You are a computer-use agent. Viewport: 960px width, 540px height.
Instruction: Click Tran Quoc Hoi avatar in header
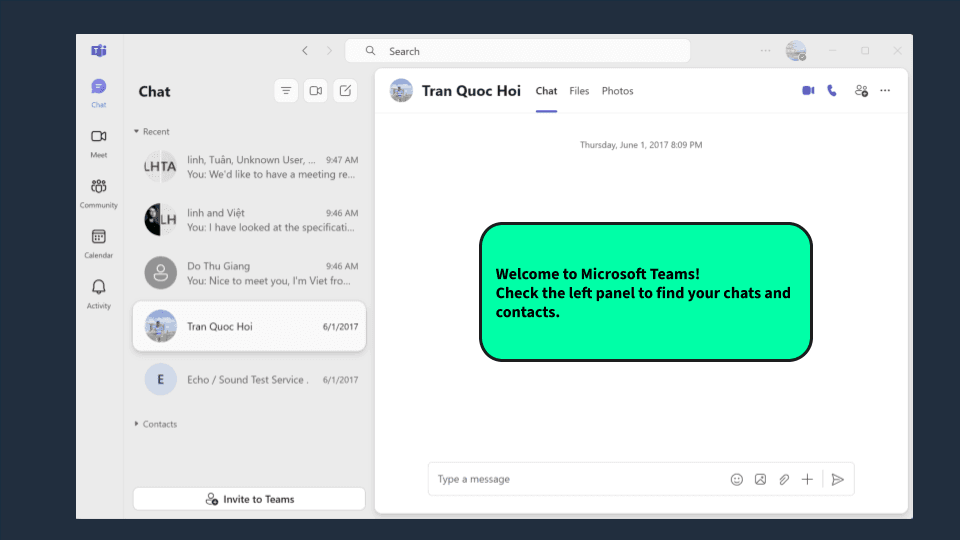[401, 91]
